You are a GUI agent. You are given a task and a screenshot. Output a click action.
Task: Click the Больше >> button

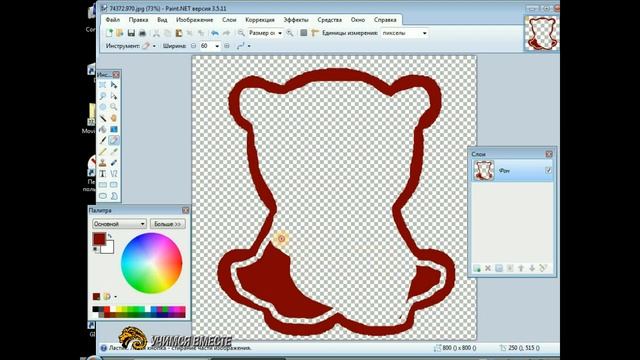tap(167, 224)
